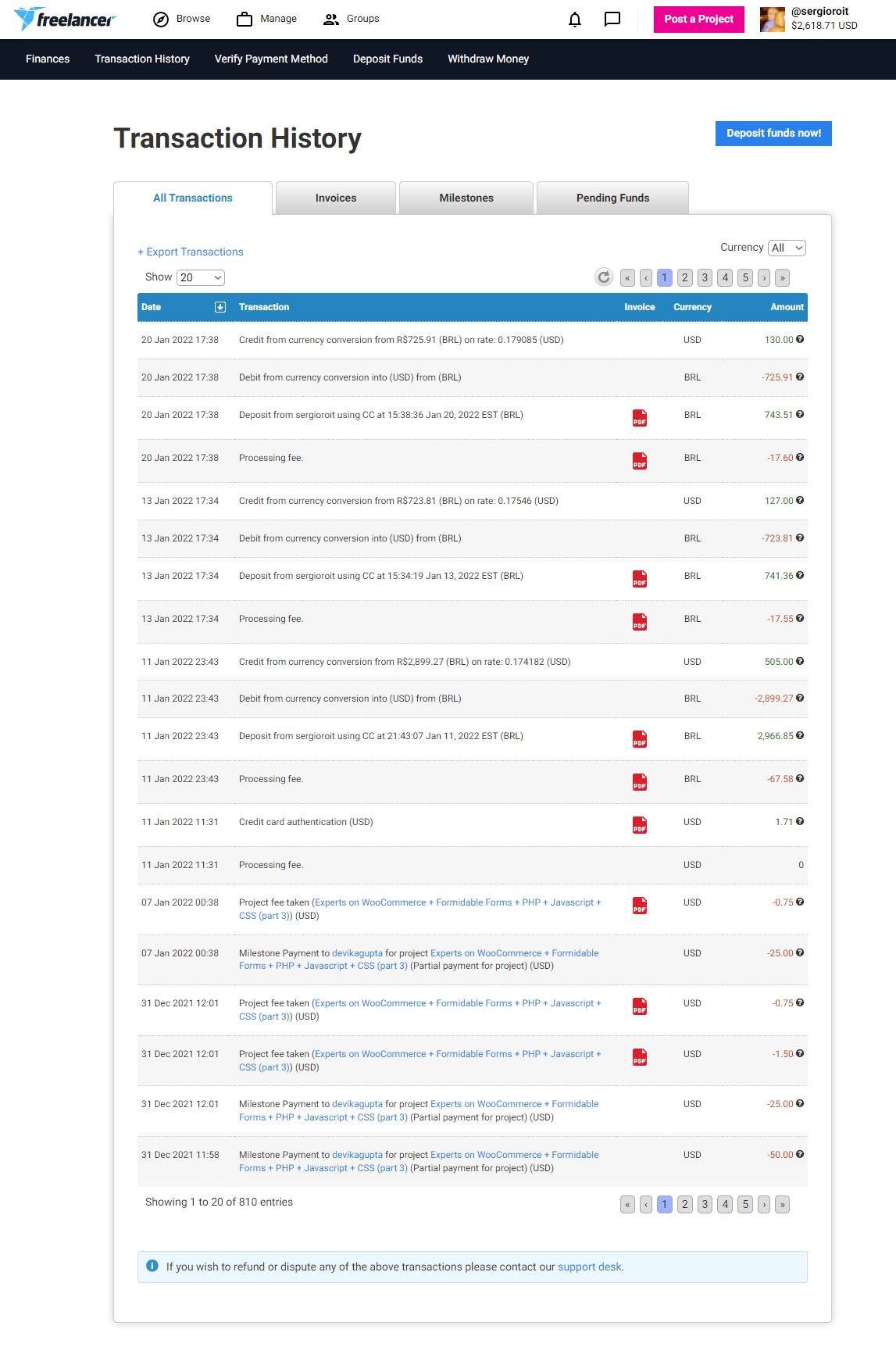Viewport: 896px width, 1365px height.
Task: Click the '$2,618.71 USD' balance text
Action: point(824,26)
